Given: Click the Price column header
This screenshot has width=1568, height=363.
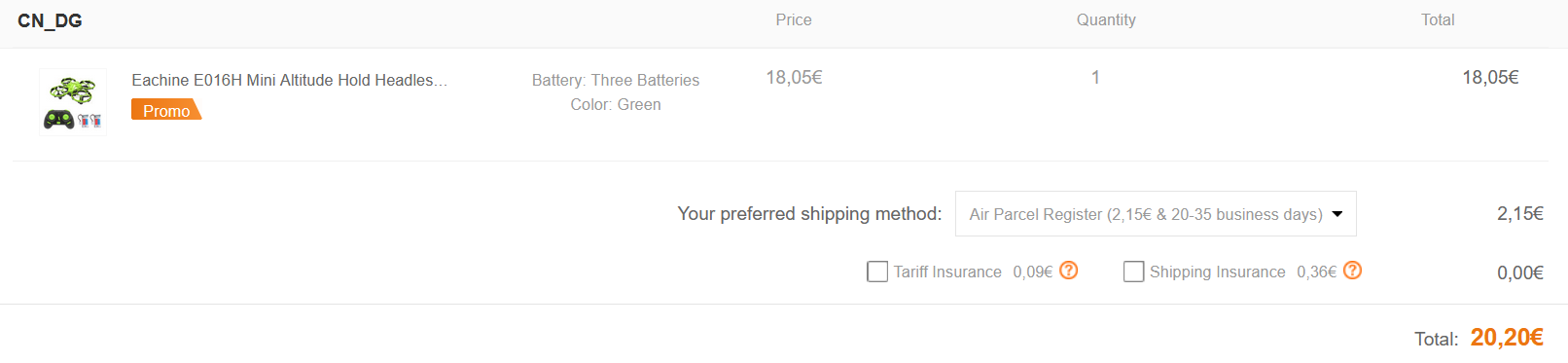Looking at the screenshot, I should point(794,19).
